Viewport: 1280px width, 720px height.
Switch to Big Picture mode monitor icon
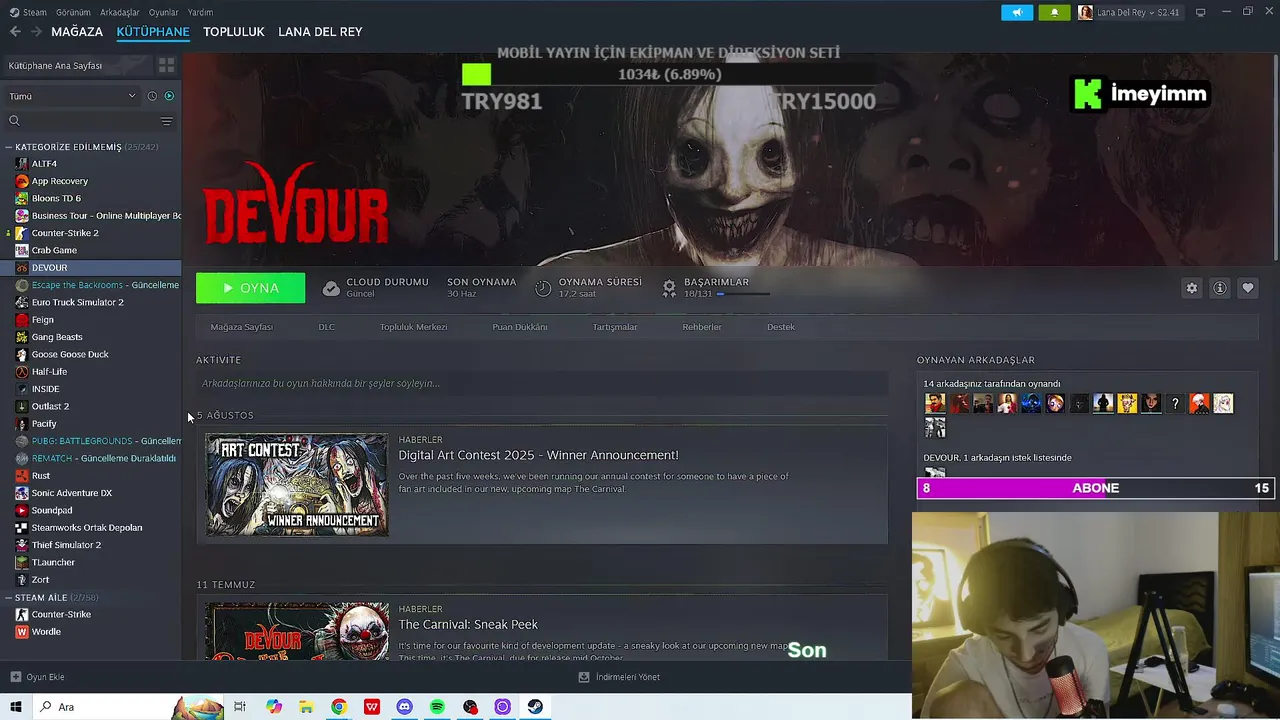[1200, 12]
